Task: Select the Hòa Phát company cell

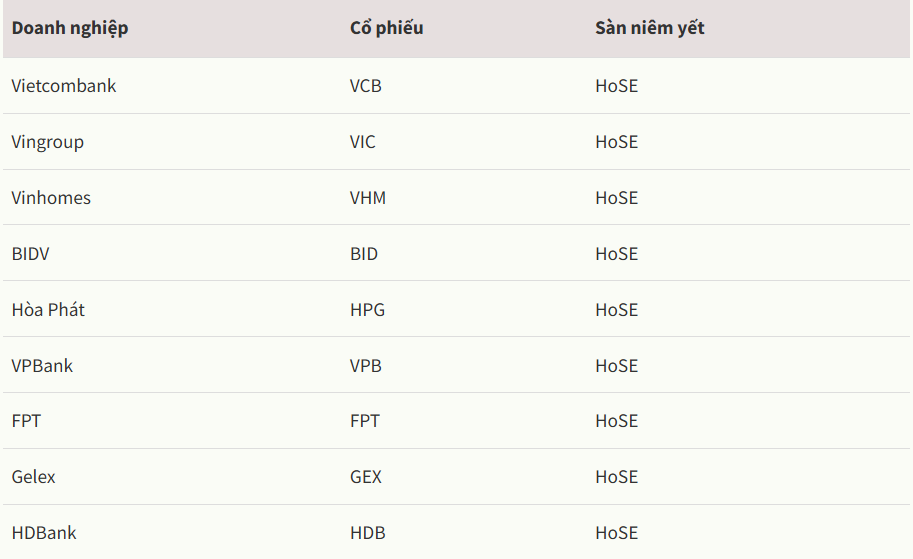Action: pos(48,309)
